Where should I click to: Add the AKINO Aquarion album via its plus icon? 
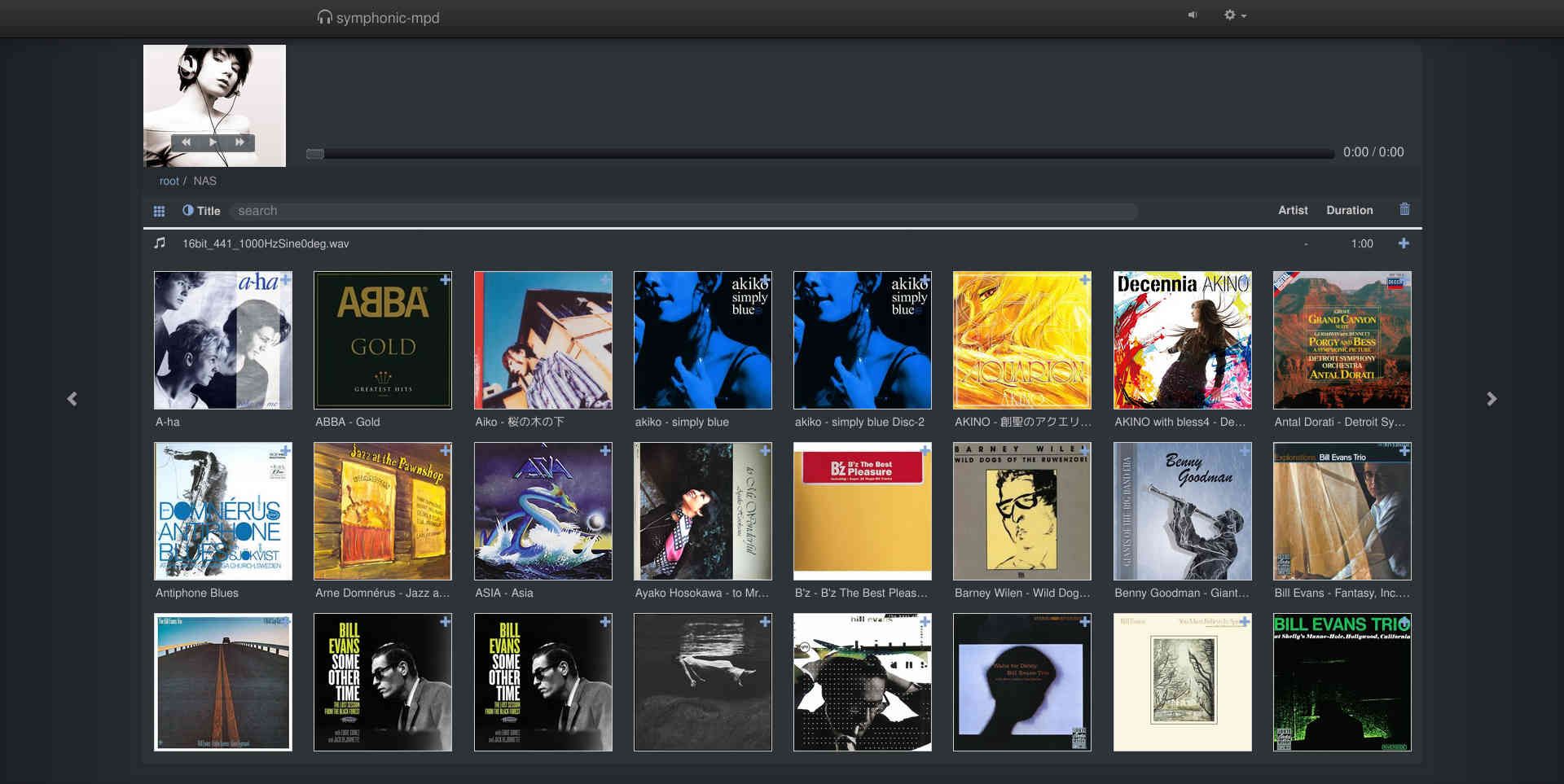coord(1084,280)
